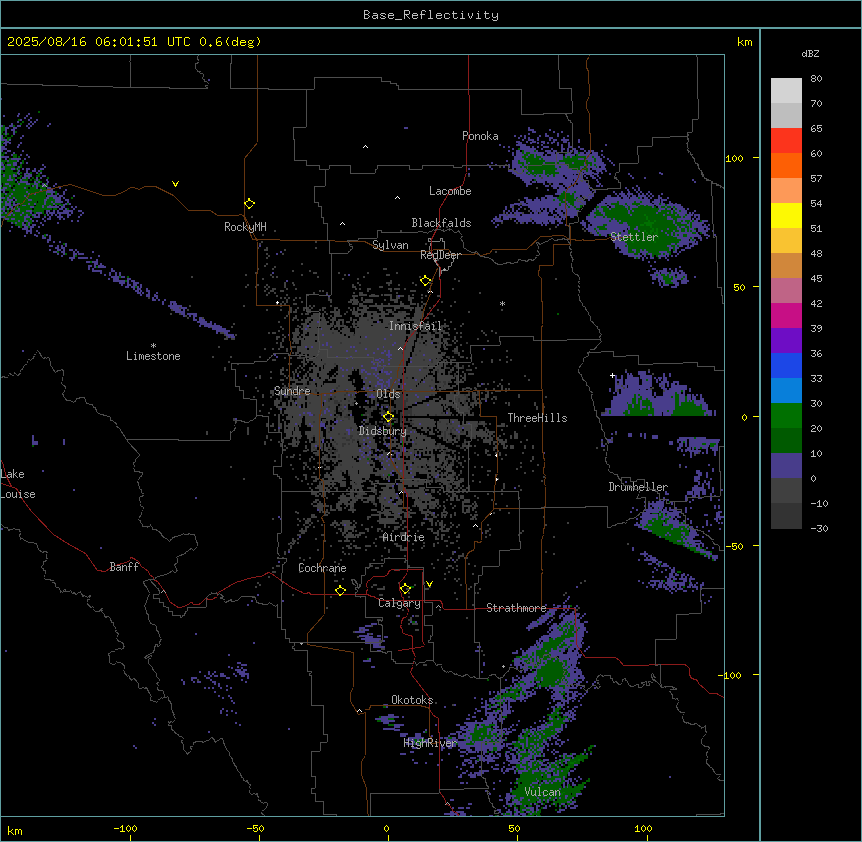Click the Sundre town label

coord(292,391)
